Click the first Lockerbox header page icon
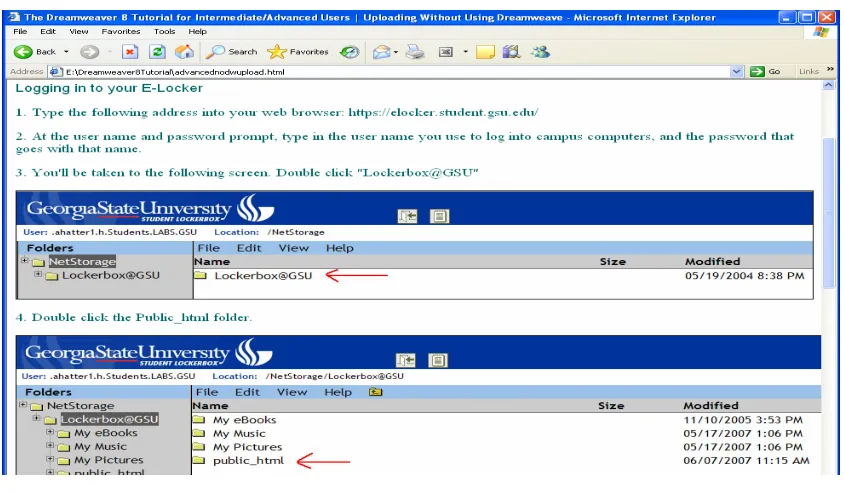 pyautogui.click(x=439, y=216)
